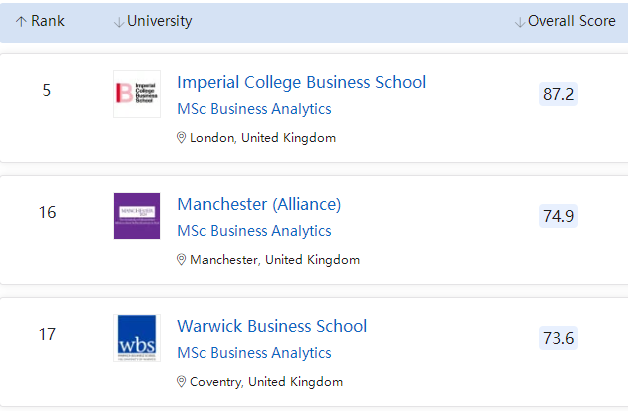Sort the table by Rank column
Screen dimensions: 628x411
tap(47, 21)
